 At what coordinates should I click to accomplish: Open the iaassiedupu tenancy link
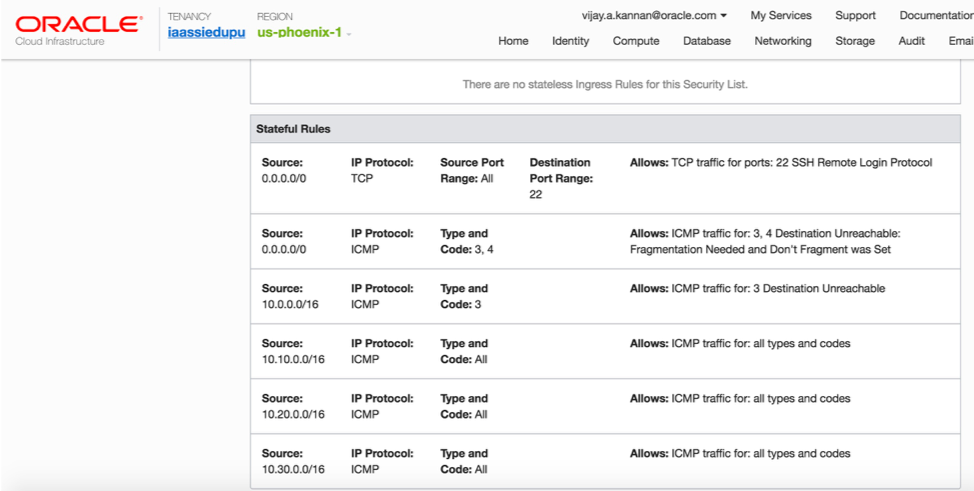206,33
